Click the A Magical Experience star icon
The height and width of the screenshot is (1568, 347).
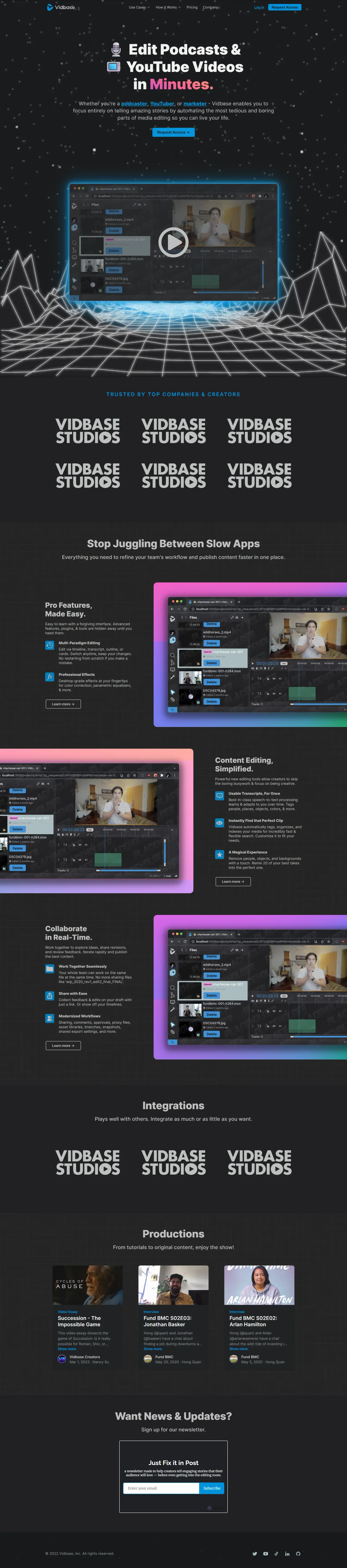click(x=220, y=855)
